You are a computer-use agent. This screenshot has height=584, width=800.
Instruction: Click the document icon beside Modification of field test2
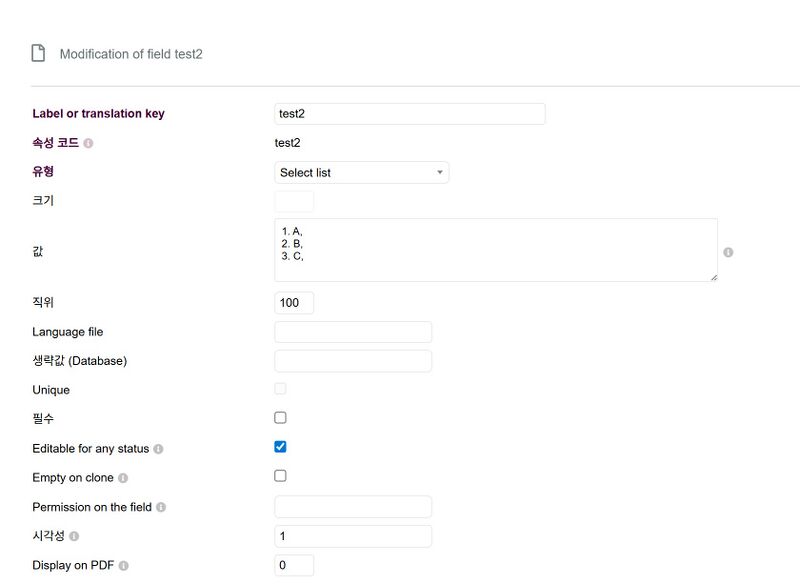(x=38, y=53)
